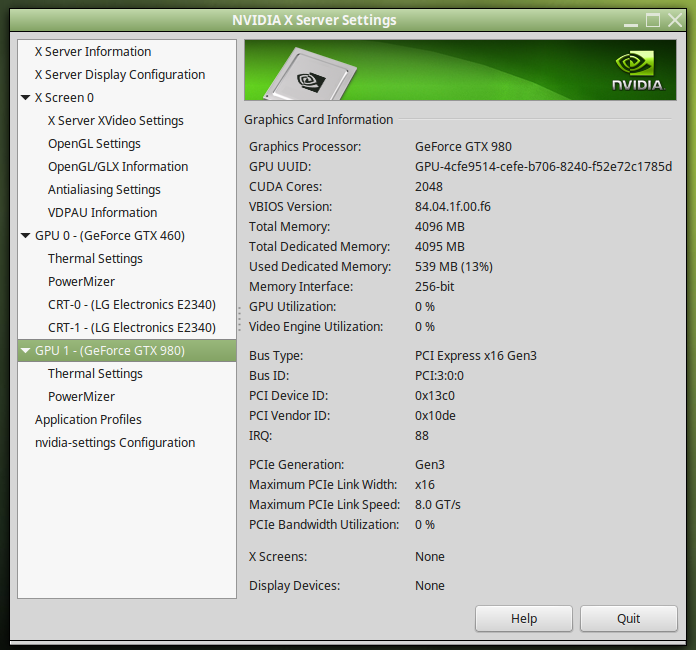Open OpenGL Settings page
This screenshot has width=696, height=650.
point(94,144)
